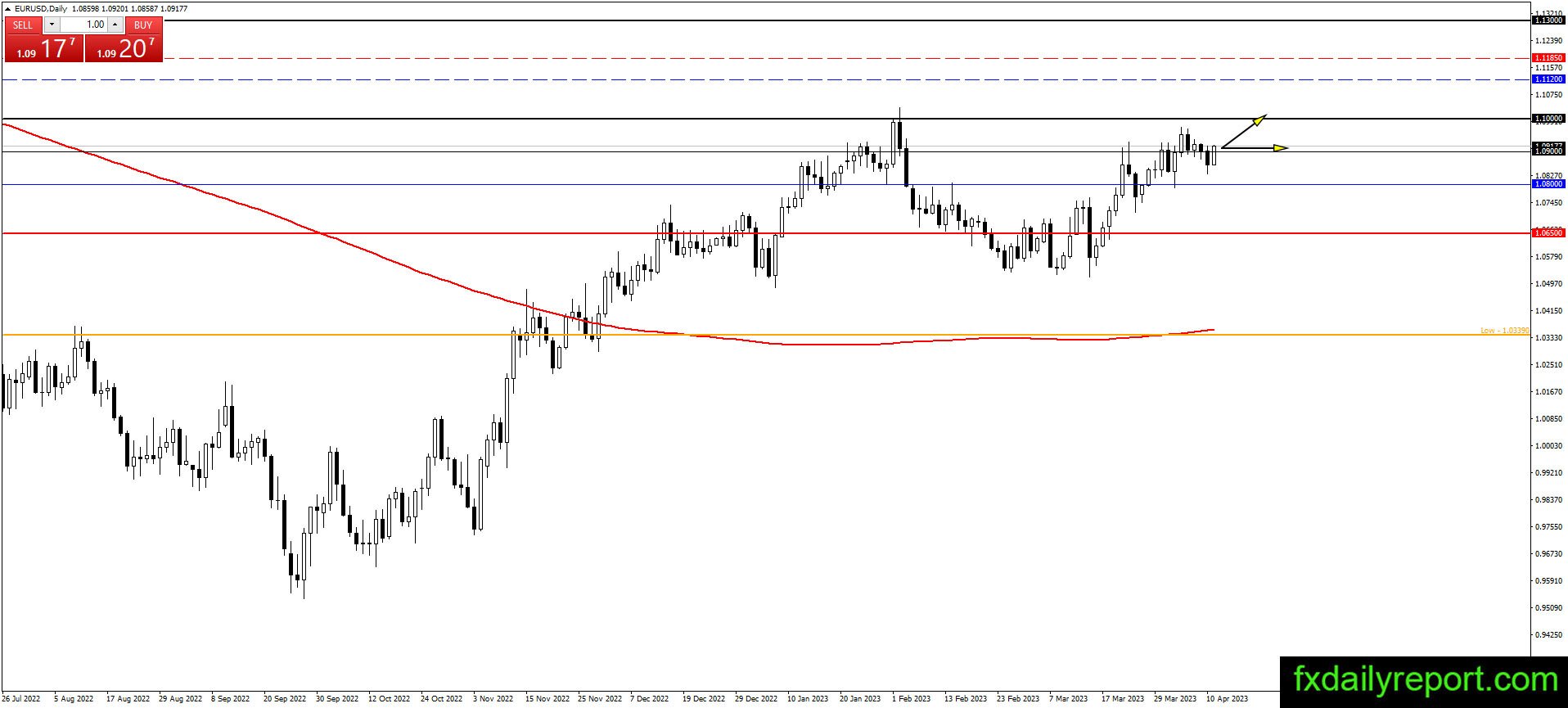
Task: Click the 1.12390 price scale value
Action: [x=1549, y=41]
